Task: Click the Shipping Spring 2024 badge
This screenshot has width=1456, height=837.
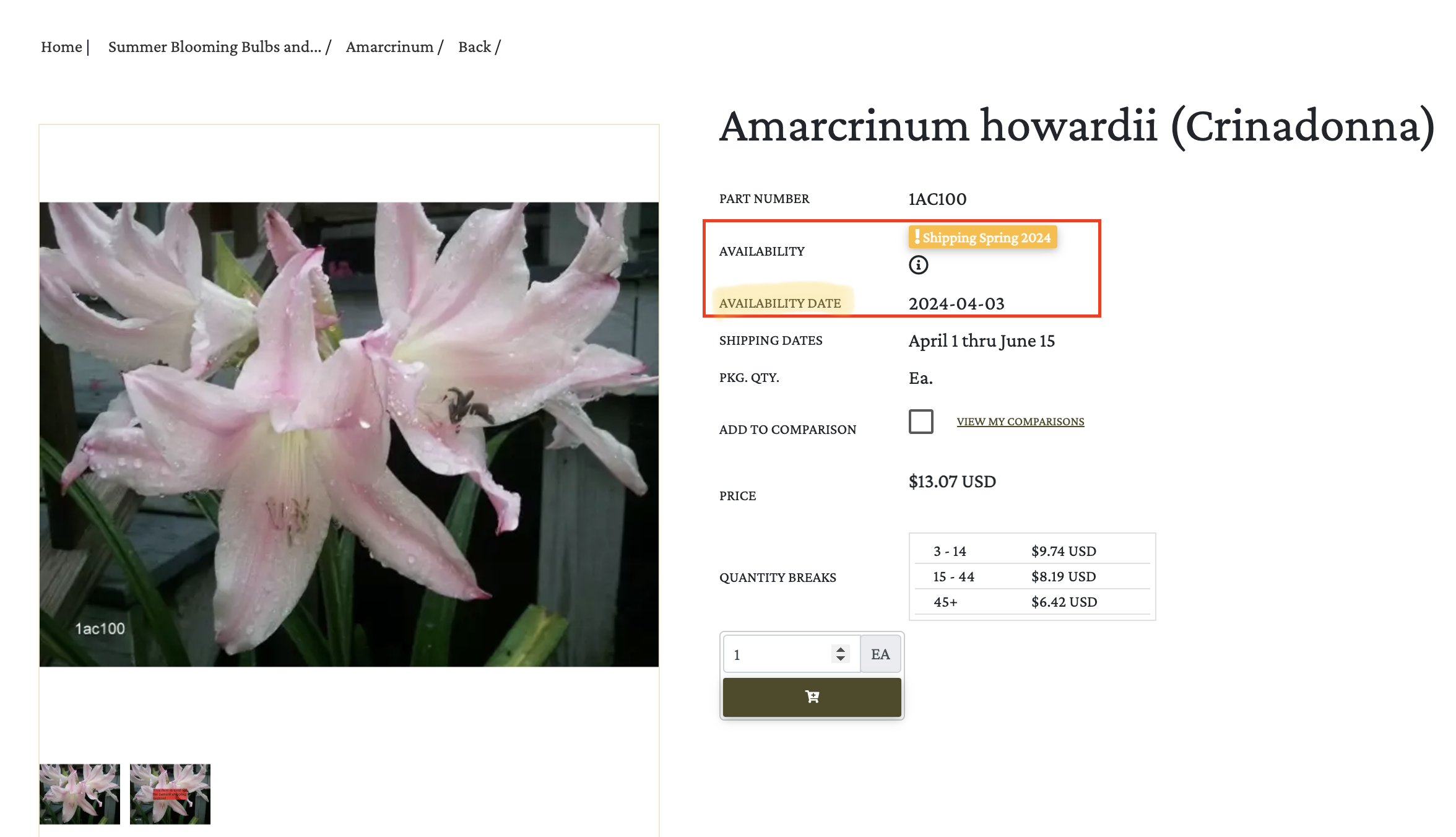Action: tap(982, 238)
